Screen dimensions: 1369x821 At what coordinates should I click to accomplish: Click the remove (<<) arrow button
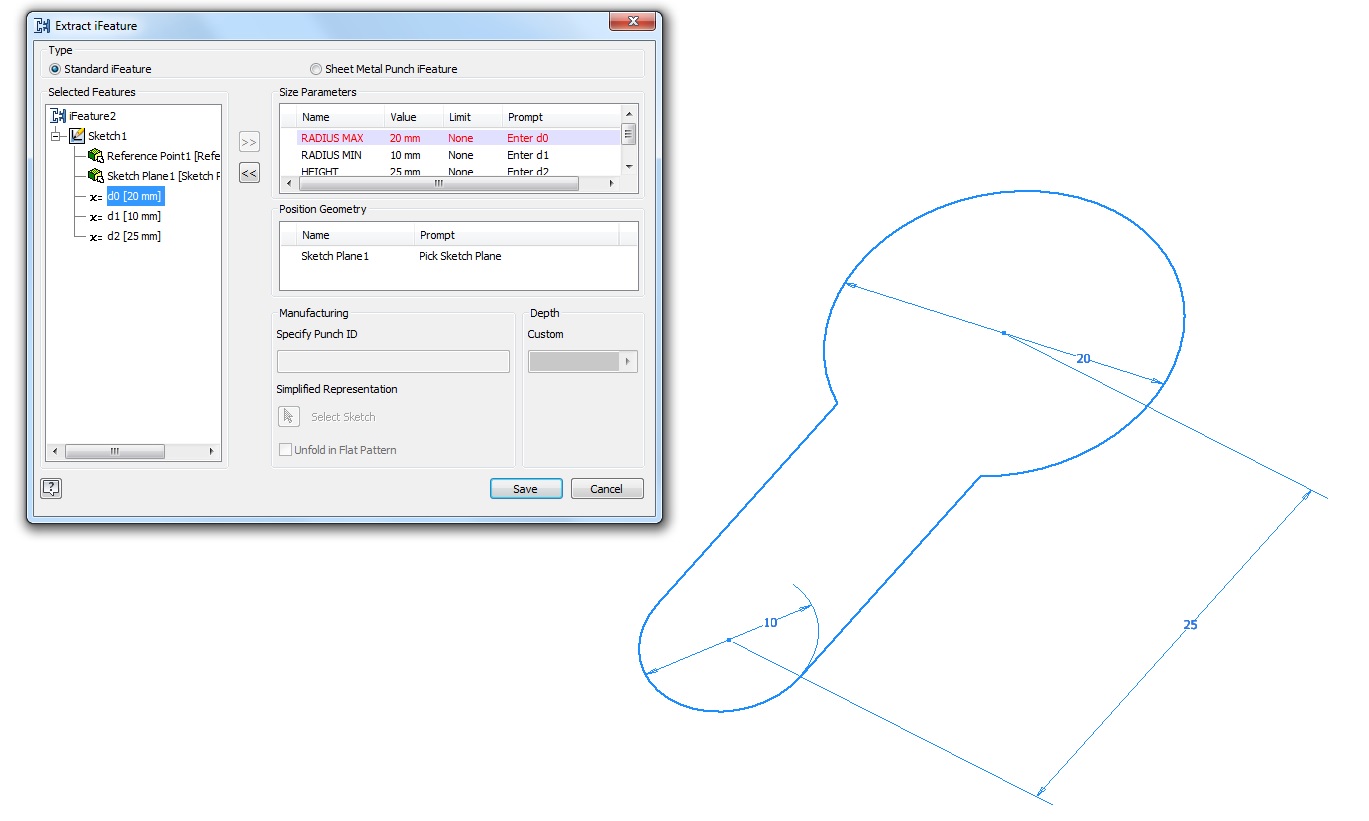[249, 174]
